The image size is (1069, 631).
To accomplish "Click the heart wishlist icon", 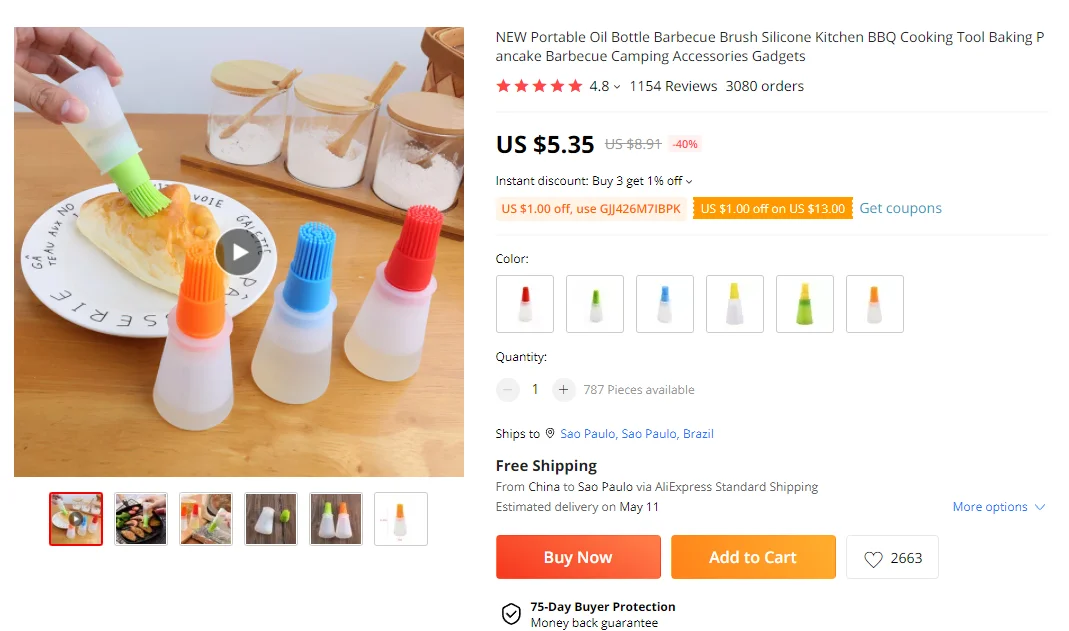I will pyautogui.click(x=873, y=559).
